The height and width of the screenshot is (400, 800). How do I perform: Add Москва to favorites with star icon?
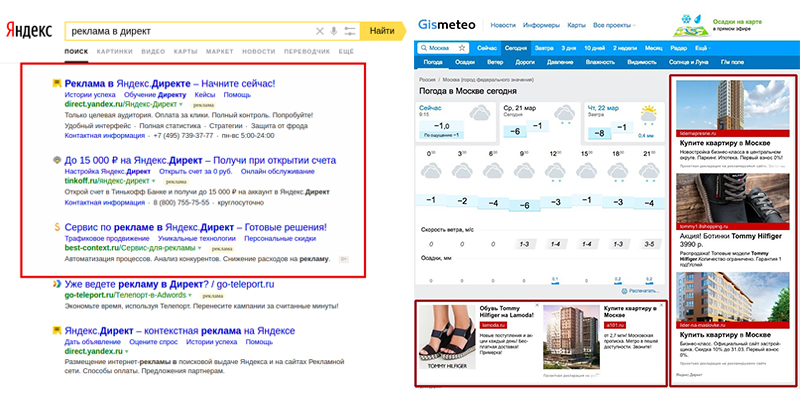click(462, 48)
